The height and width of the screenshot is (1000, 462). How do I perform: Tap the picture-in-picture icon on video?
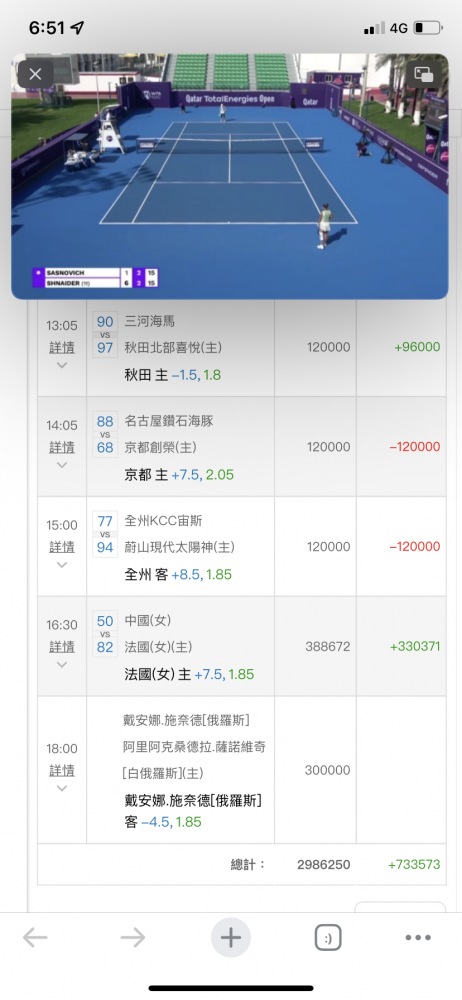(x=424, y=73)
